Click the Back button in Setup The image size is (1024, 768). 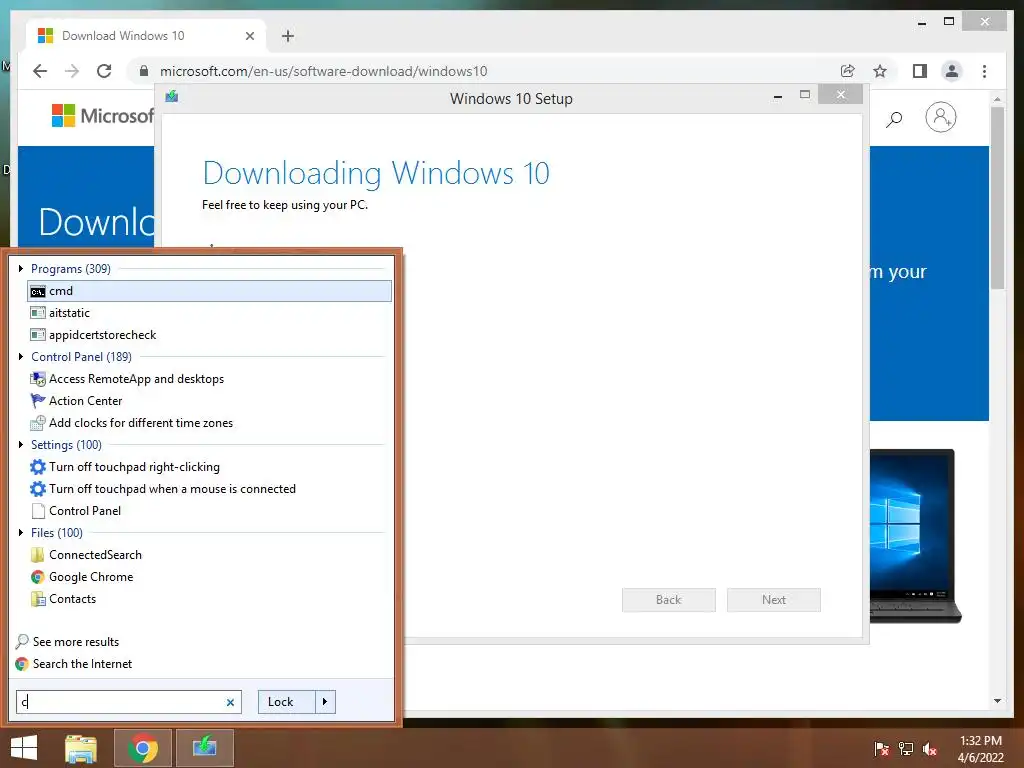coord(669,600)
